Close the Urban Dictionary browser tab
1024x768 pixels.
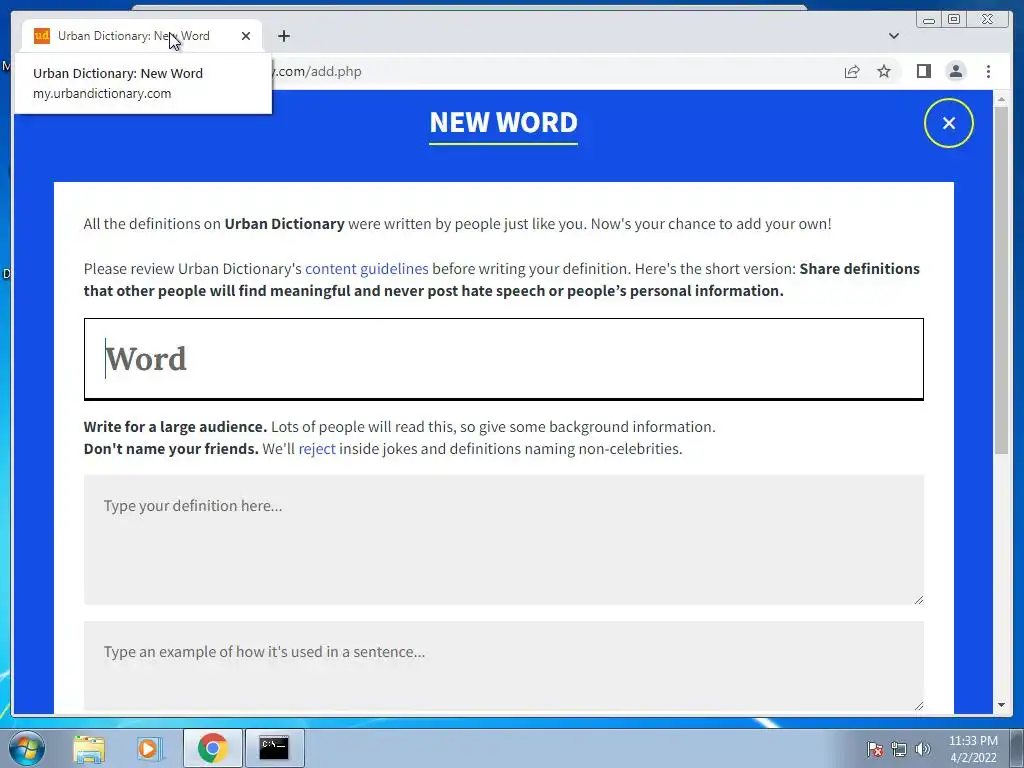point(246,36)
